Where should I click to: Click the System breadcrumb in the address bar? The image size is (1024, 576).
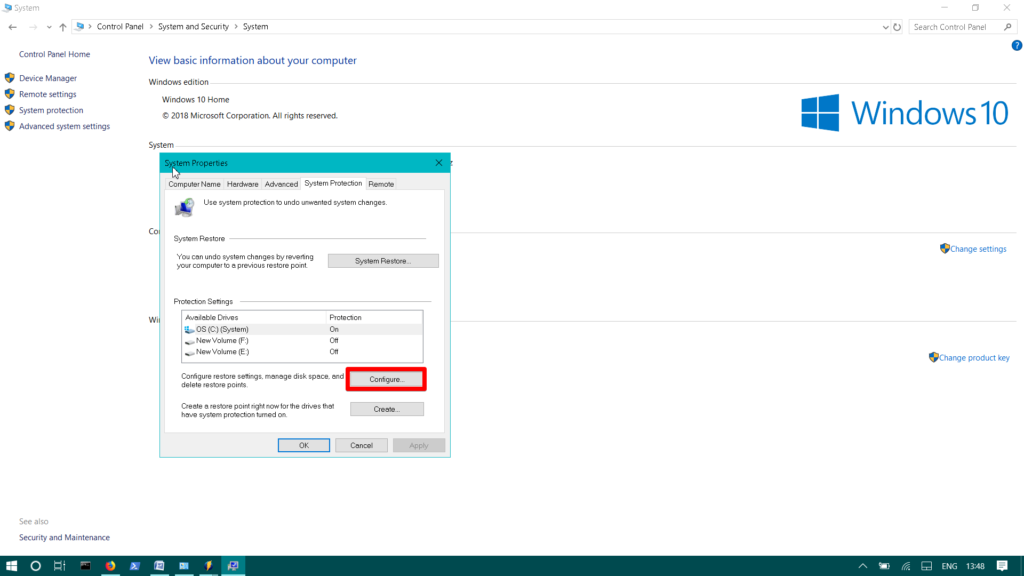coord(255,27)
